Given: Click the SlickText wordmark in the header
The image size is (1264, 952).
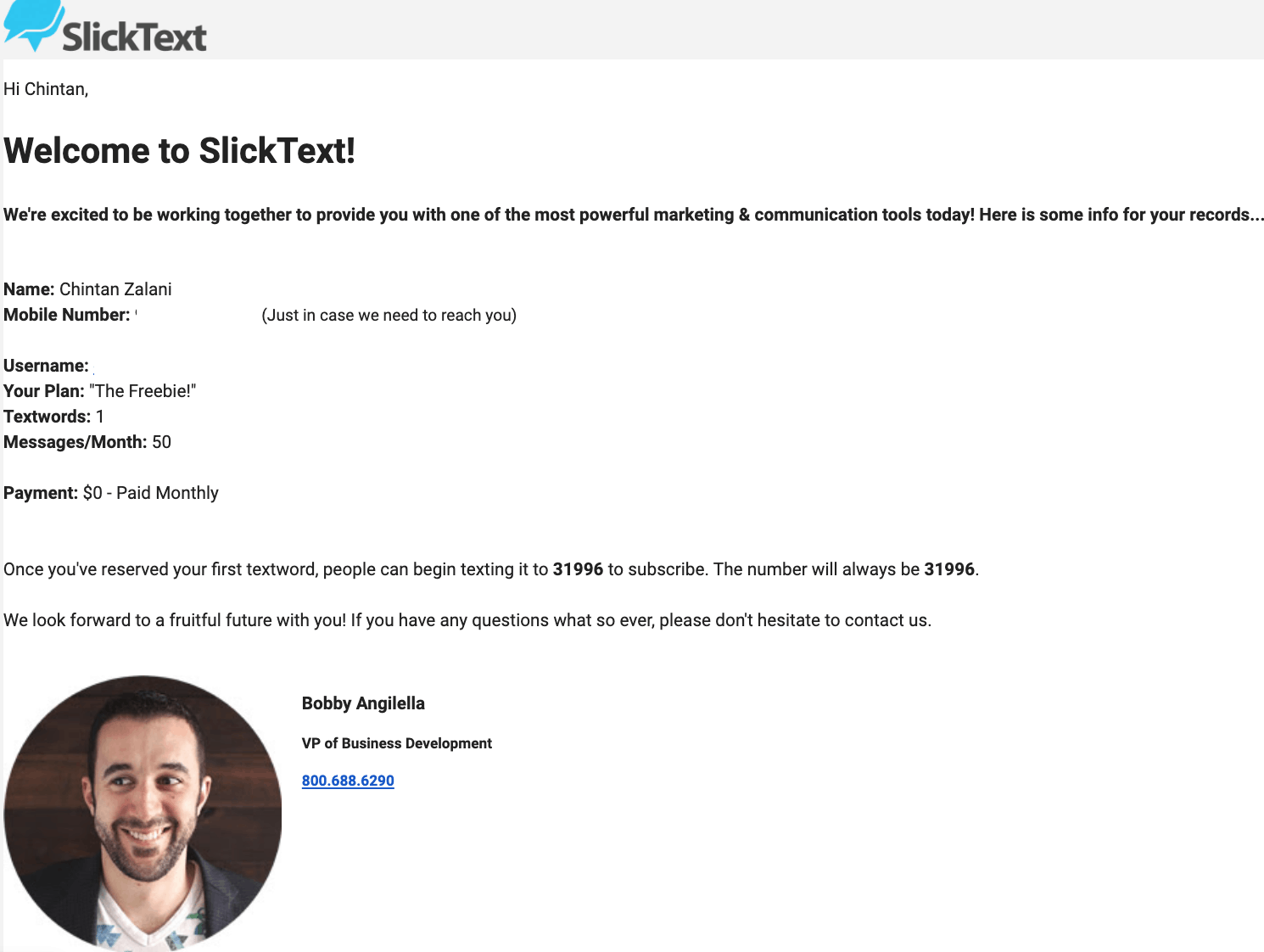Looking at the screenshot, I should [134, 37].
